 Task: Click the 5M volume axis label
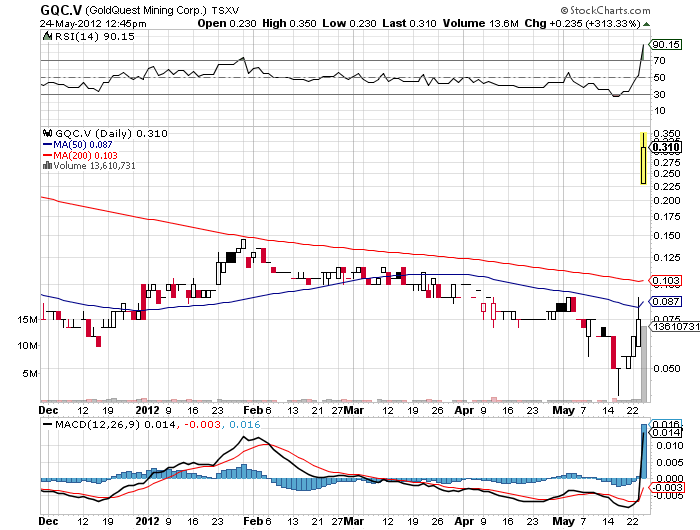[x=30, y=373]
